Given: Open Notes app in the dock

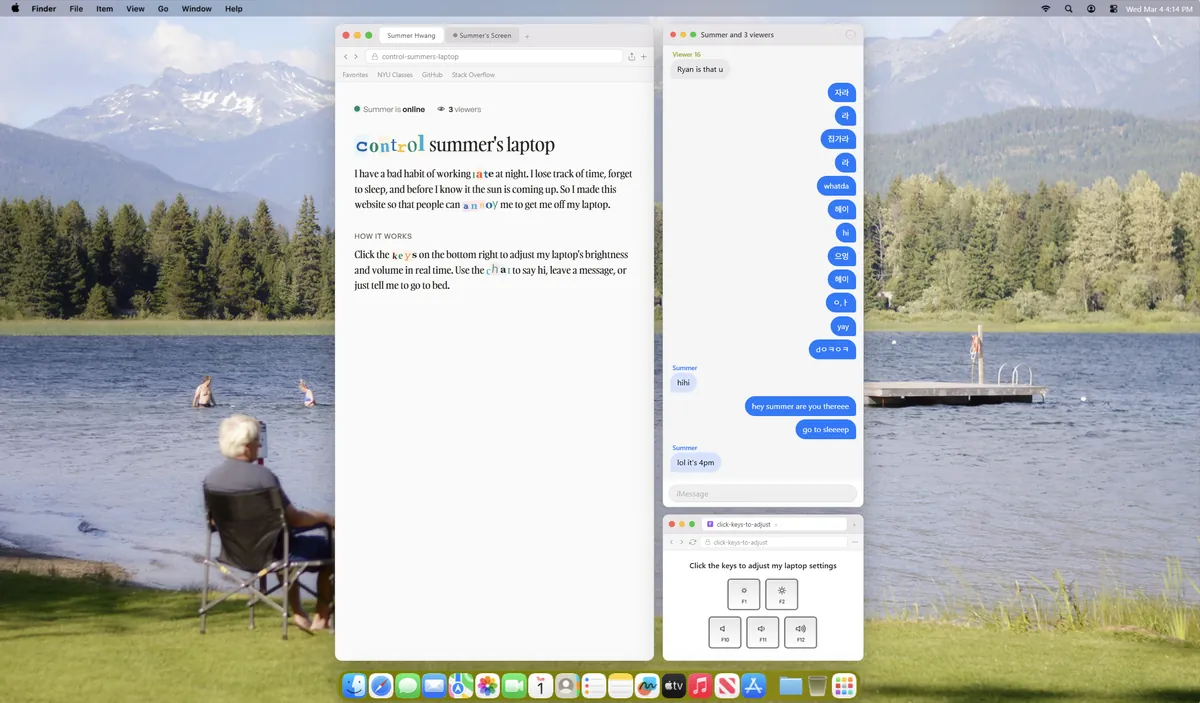Looking at the screenshot, I should 620,685.
